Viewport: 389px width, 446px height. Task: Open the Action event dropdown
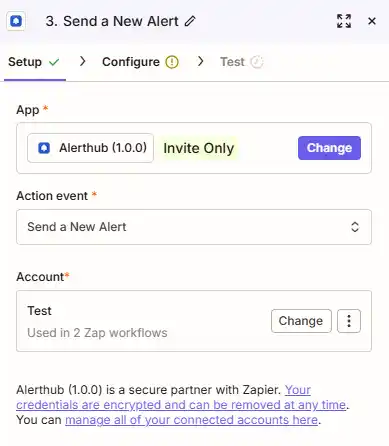pyautogui.click(x=194, y=227)
